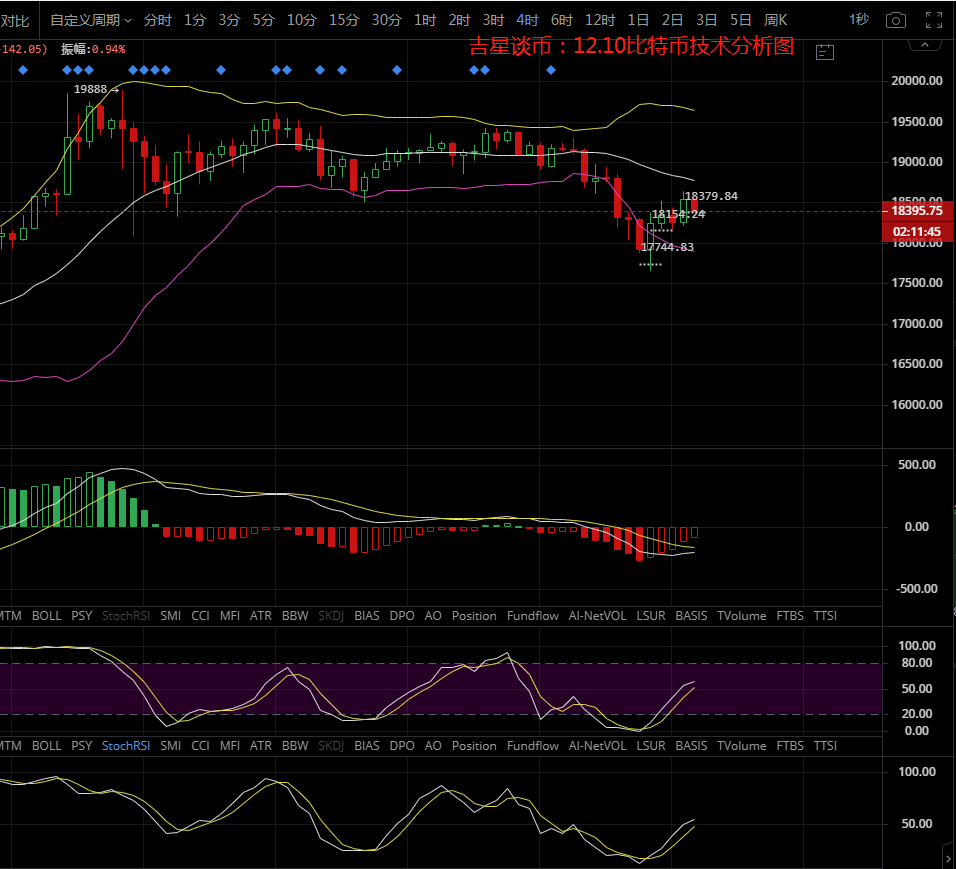Enable AI-NetVOL indicator in second indicator row
The height and width of the screenshot is (869, 956).
[x=597, y=746]
